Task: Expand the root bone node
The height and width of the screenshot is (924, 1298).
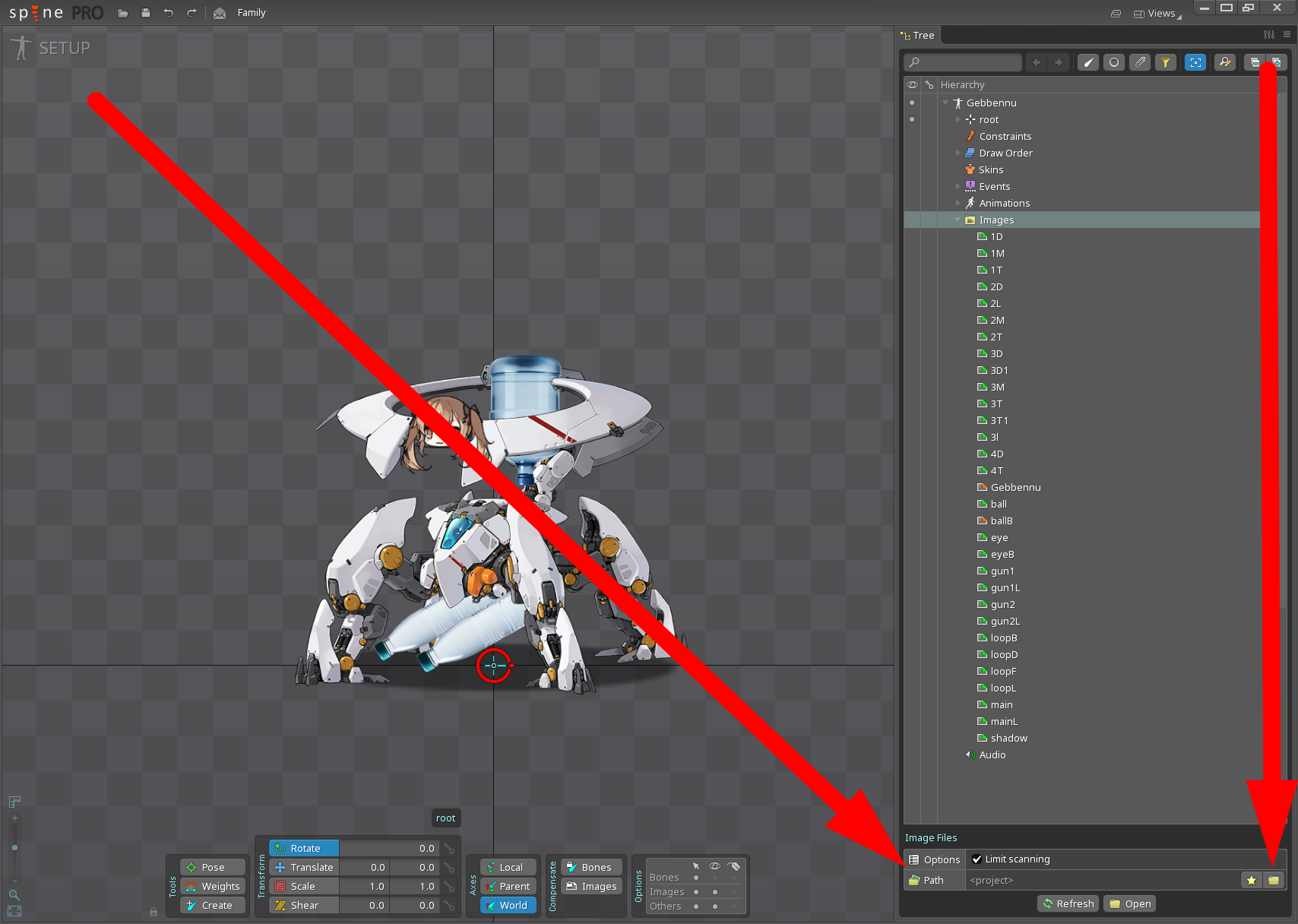Action: 958,119
